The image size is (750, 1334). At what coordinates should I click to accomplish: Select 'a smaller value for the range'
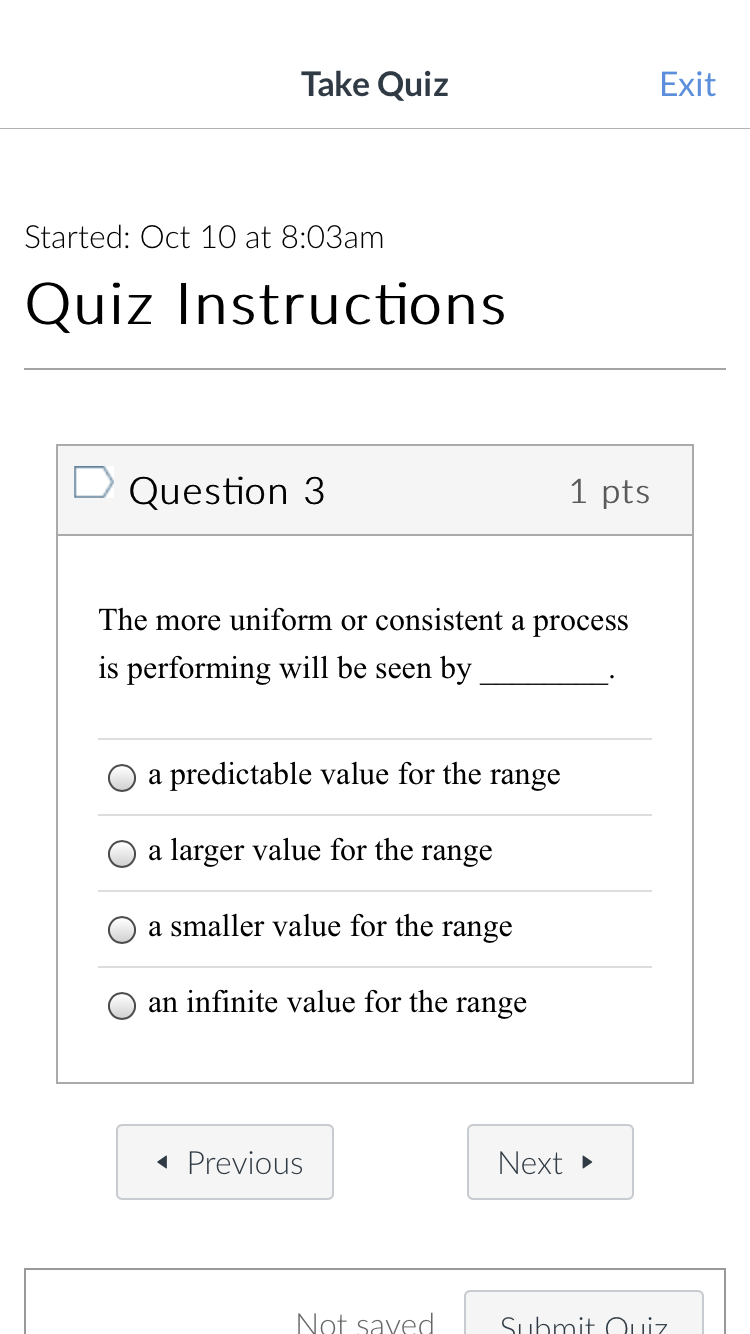121,929
